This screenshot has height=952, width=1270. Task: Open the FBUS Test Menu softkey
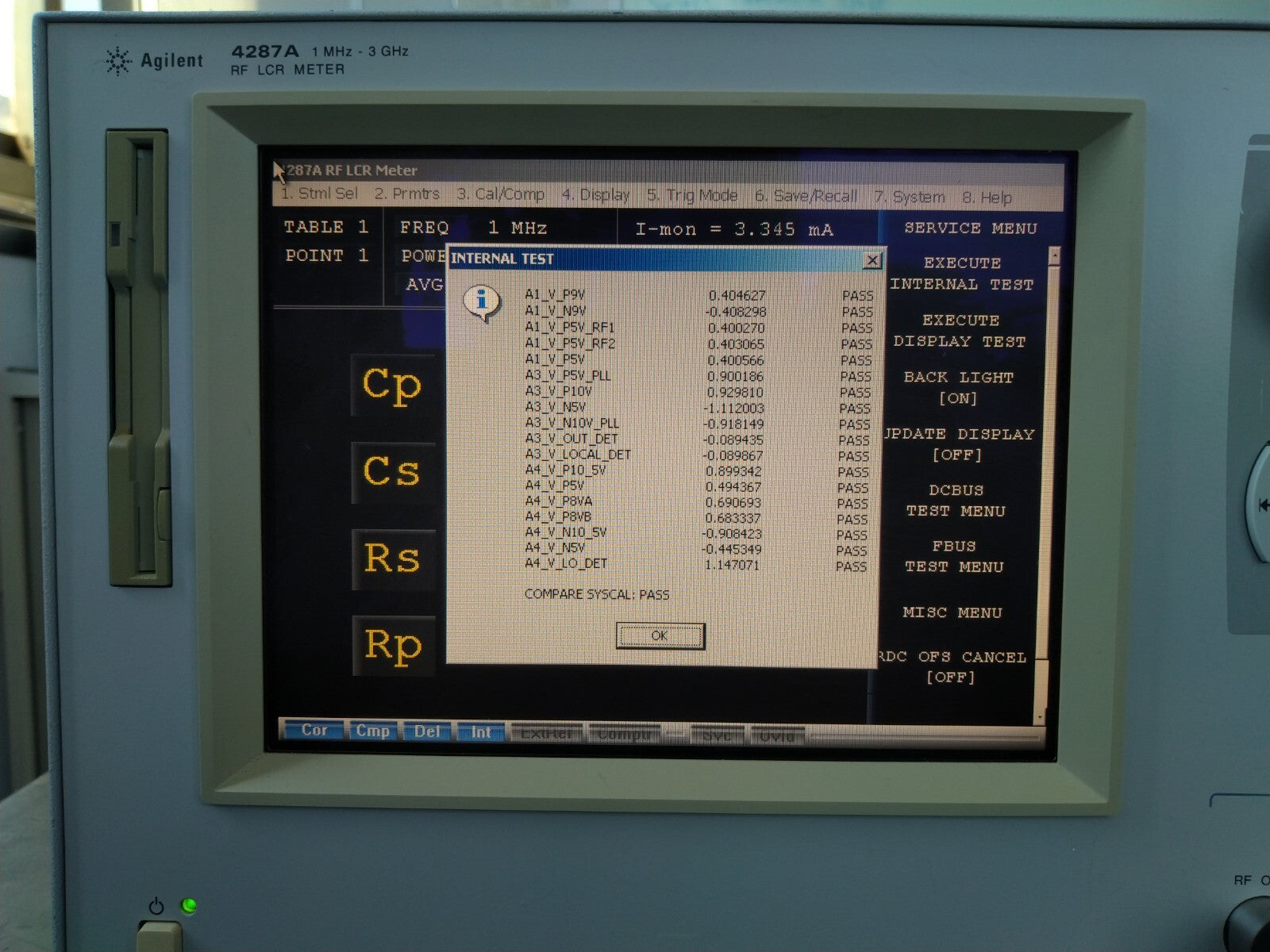[954, 556]
